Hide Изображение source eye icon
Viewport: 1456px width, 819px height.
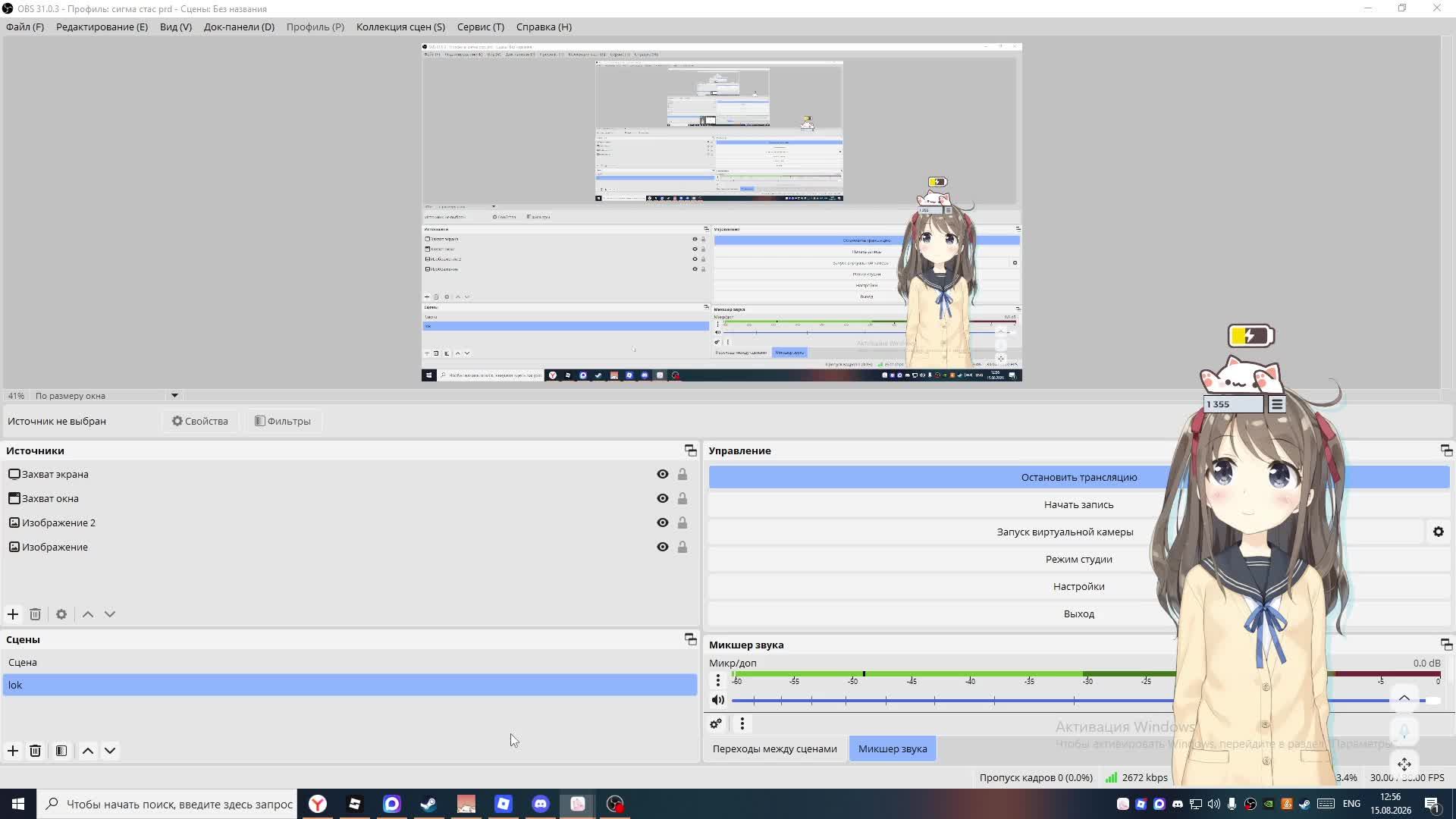point(663,547)
